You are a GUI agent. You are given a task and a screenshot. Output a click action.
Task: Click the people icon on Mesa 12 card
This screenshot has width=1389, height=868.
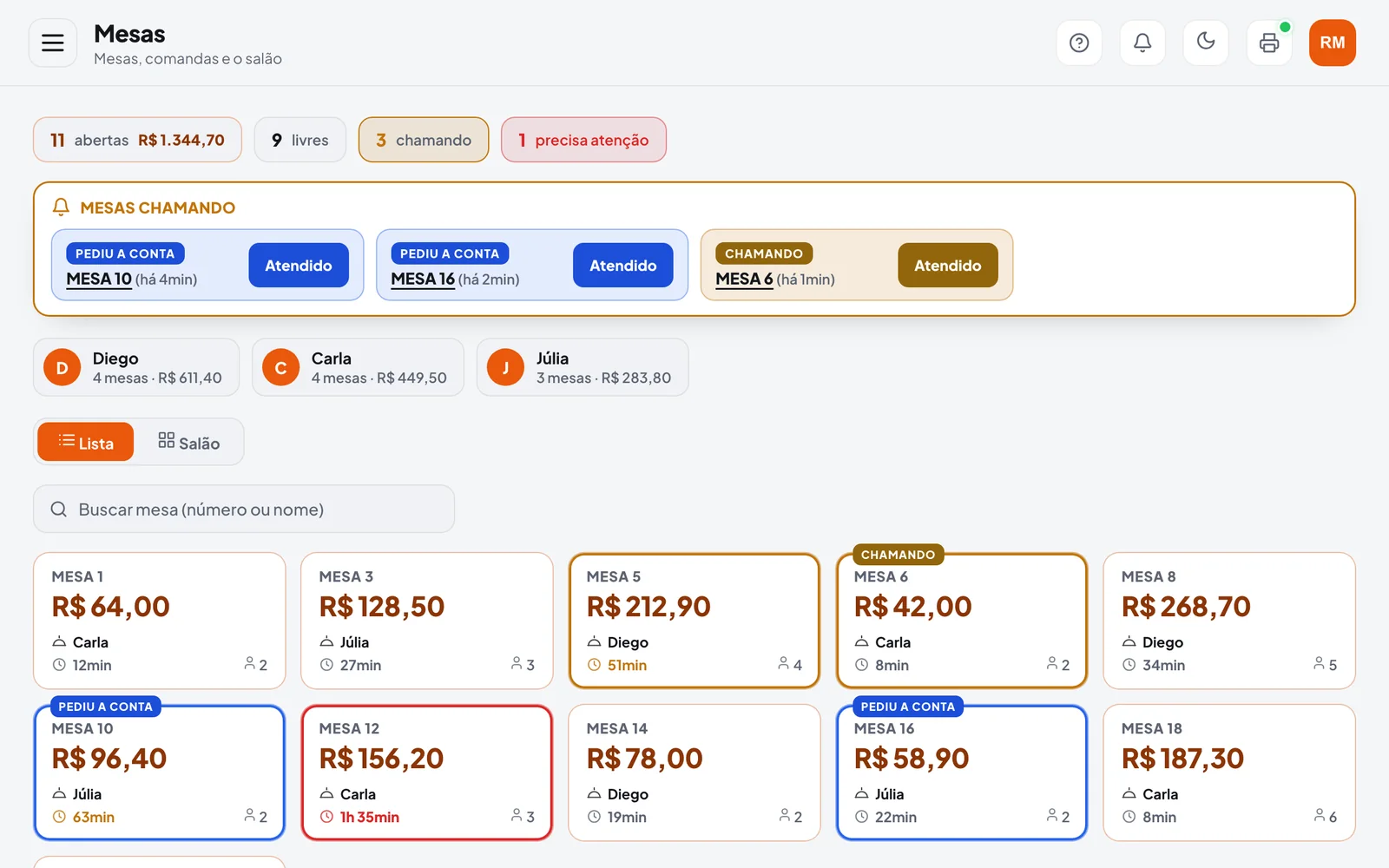pos(517,815)
